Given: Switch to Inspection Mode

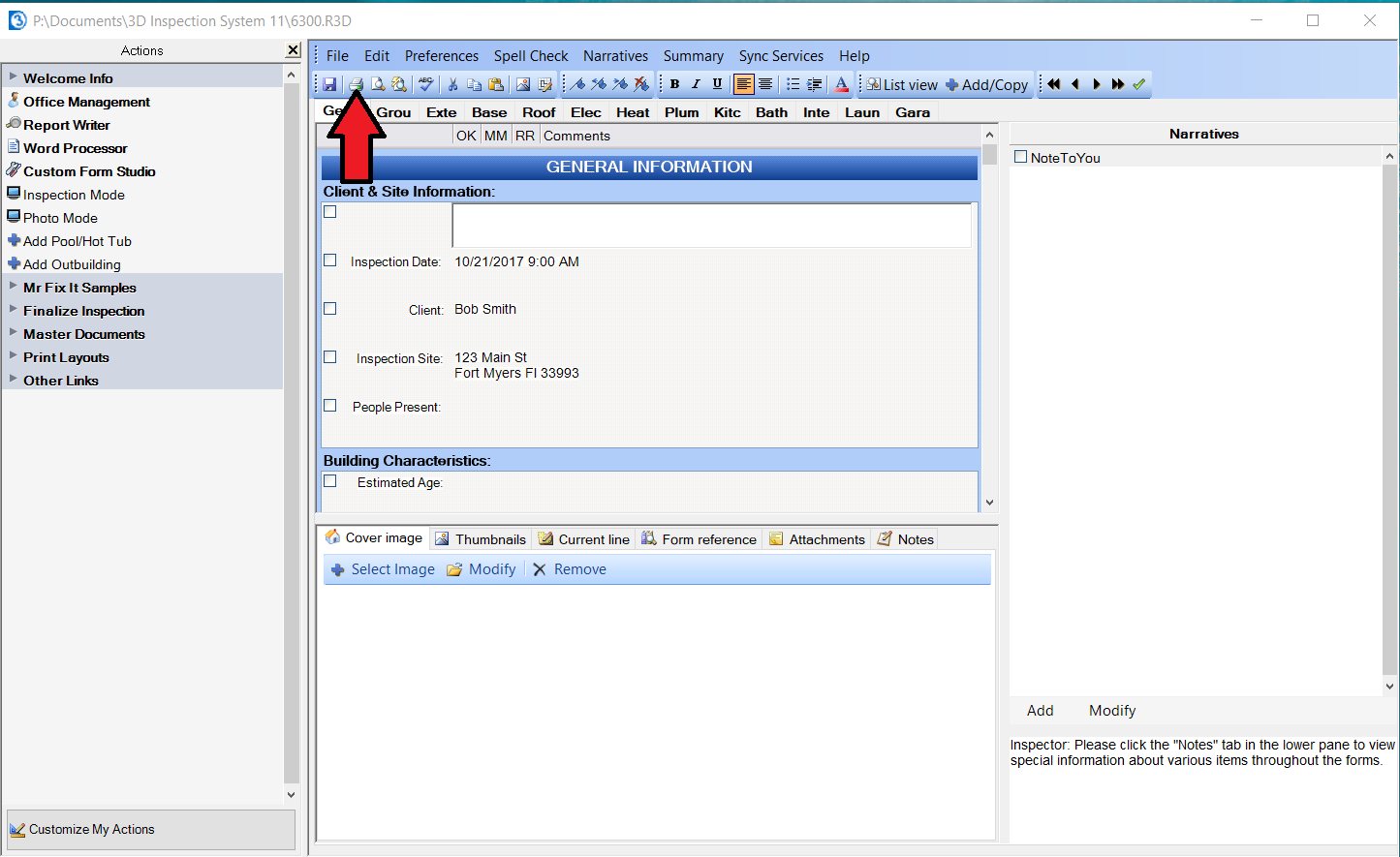Looking at the screenshot, I should [74, 195].
